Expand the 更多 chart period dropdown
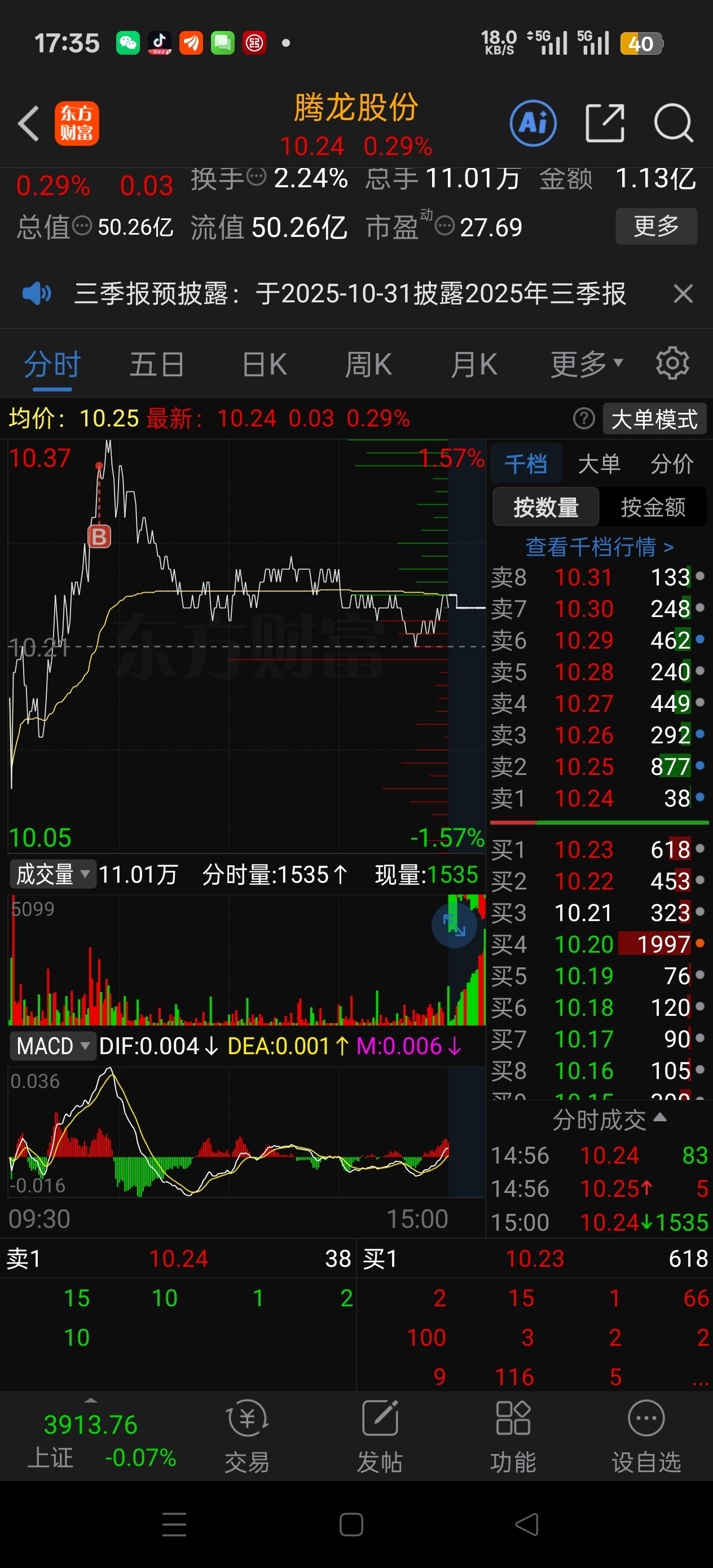The image size is (713, 1568). click(x=586, y=364)
